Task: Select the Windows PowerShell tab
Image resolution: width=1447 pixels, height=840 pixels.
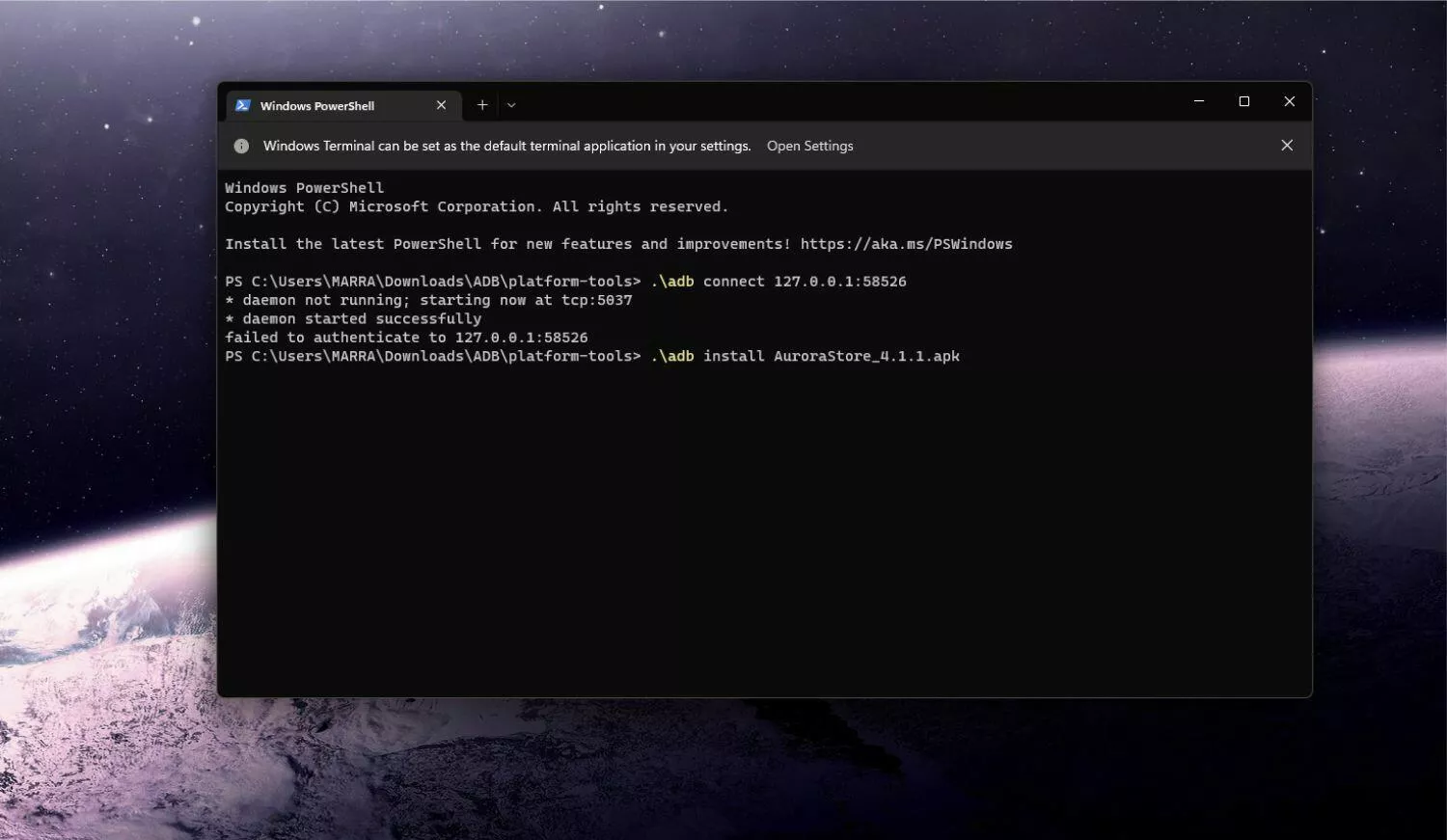Action: coord(343,105)
